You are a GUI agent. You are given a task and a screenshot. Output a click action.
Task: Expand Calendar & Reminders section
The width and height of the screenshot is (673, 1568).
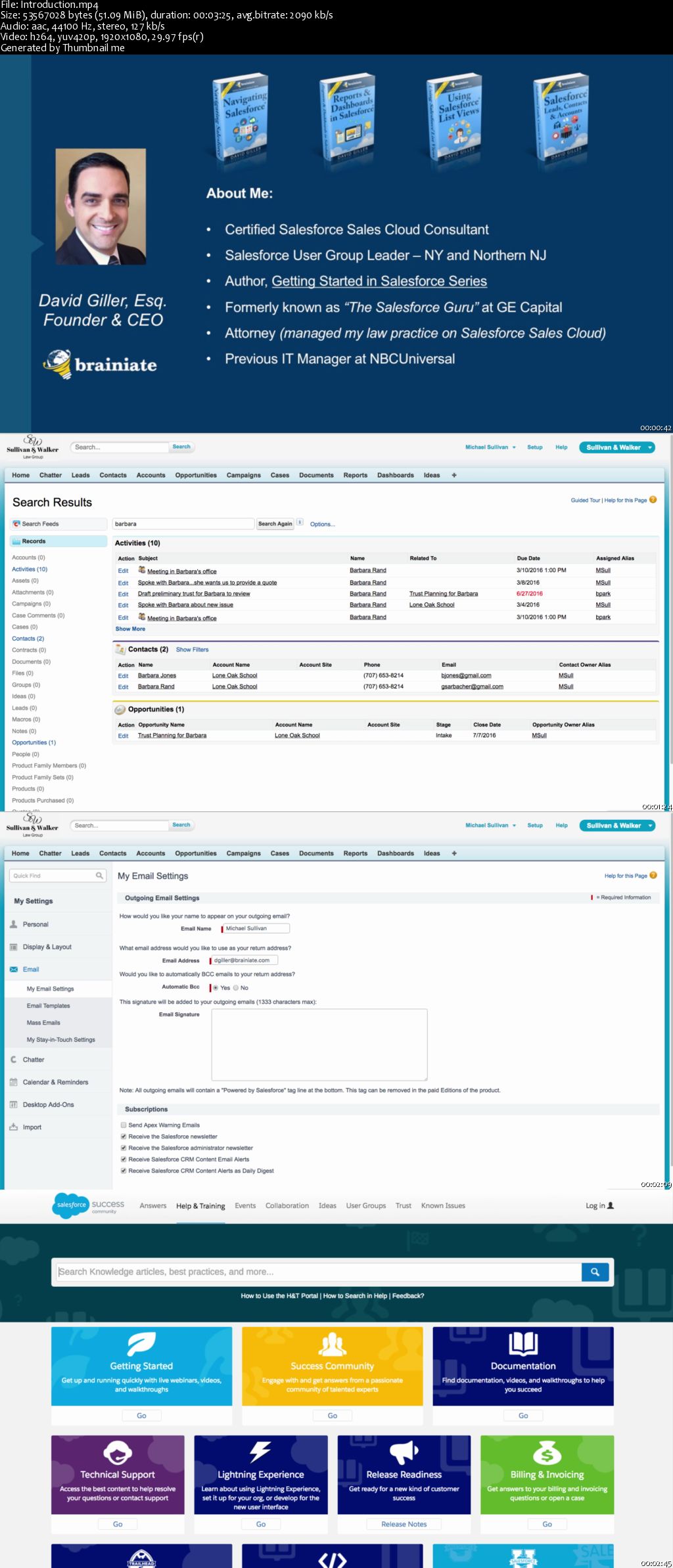55,1082
